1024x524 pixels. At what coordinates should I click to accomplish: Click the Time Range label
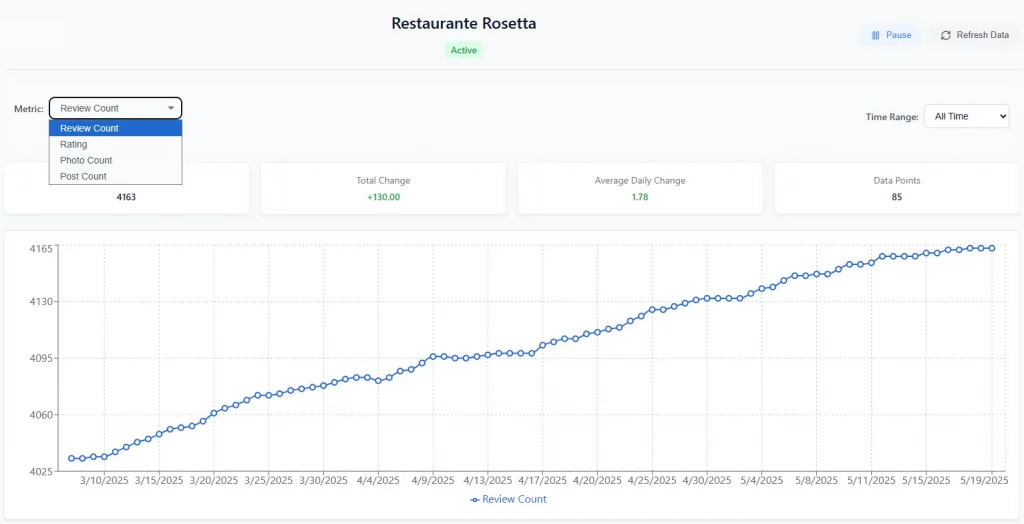[892, 117]
